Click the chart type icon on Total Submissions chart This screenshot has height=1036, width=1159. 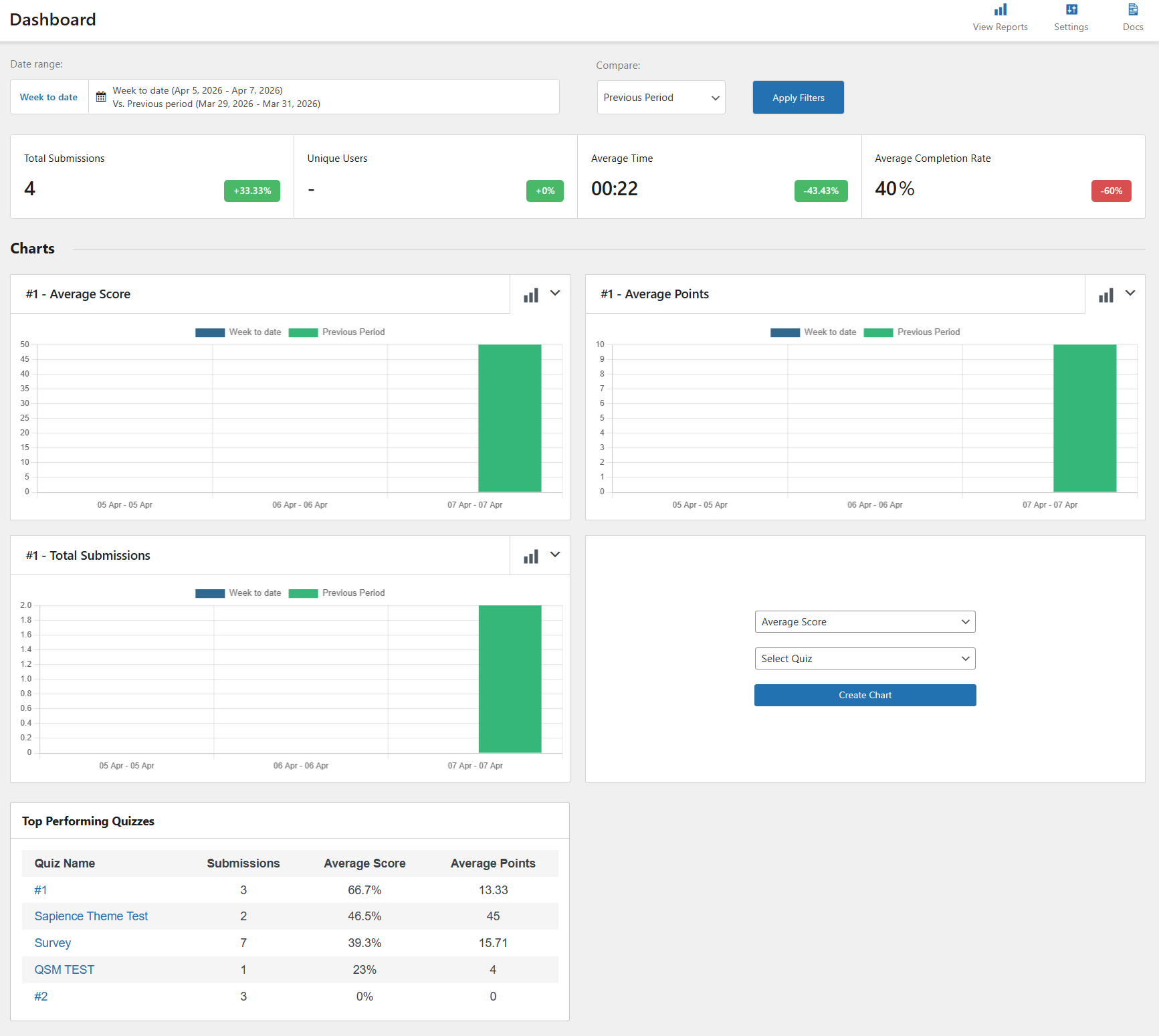point(531,556)
